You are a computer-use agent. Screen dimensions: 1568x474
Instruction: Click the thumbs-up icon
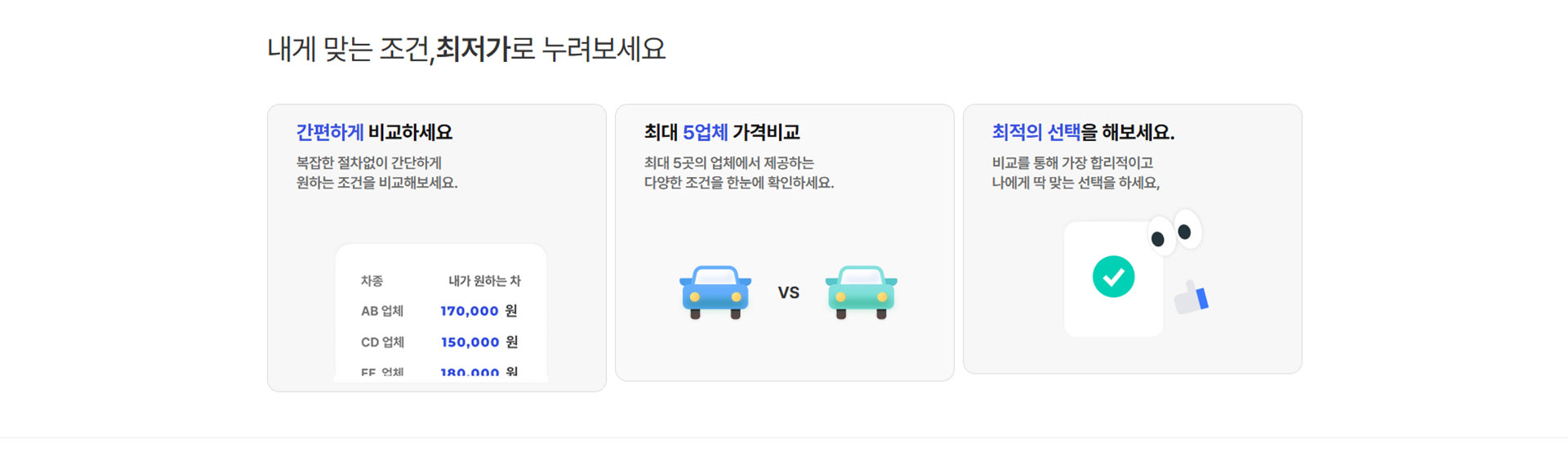(1192, 298)
